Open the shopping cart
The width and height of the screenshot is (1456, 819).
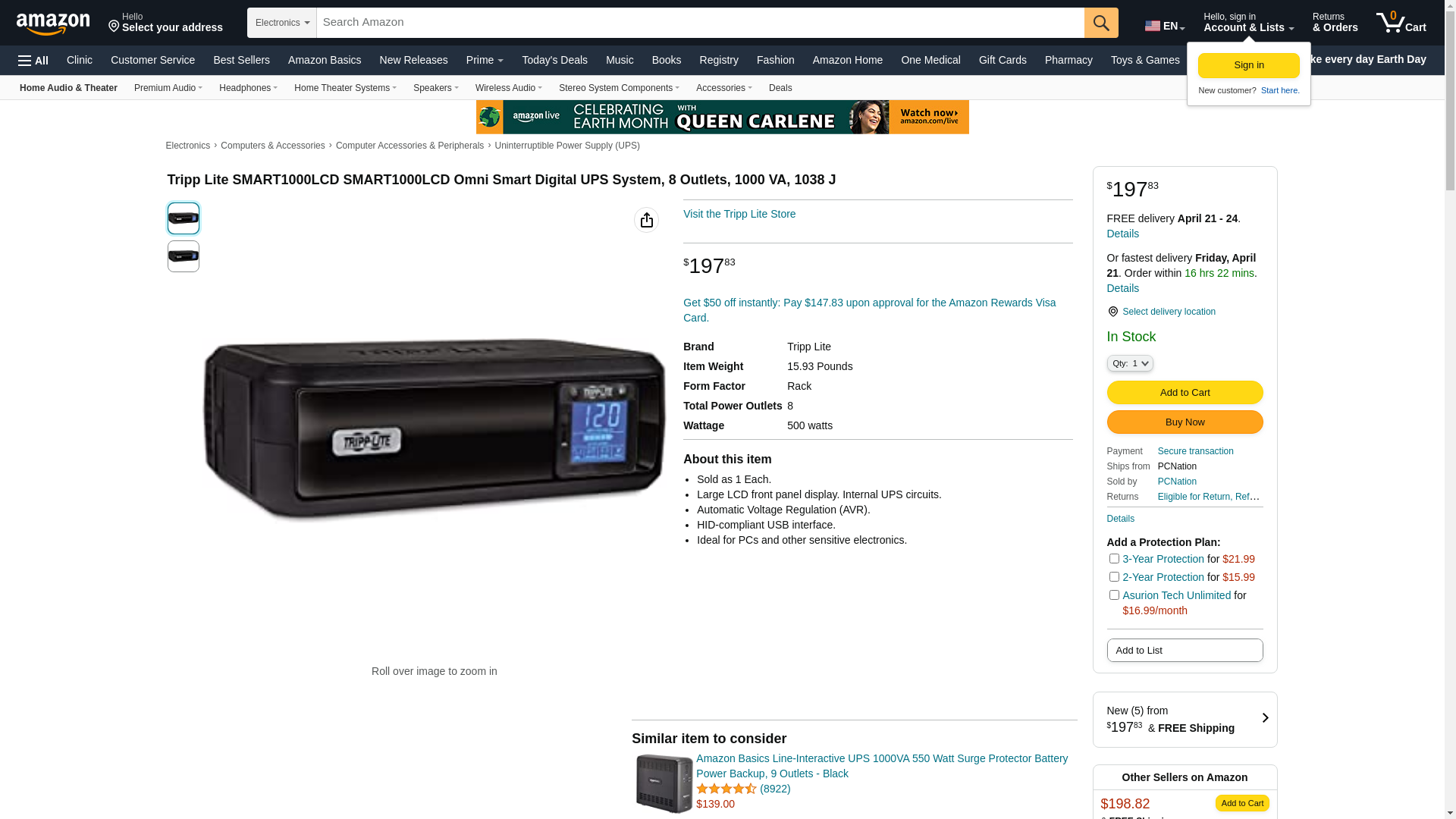tap(1401, 23)
